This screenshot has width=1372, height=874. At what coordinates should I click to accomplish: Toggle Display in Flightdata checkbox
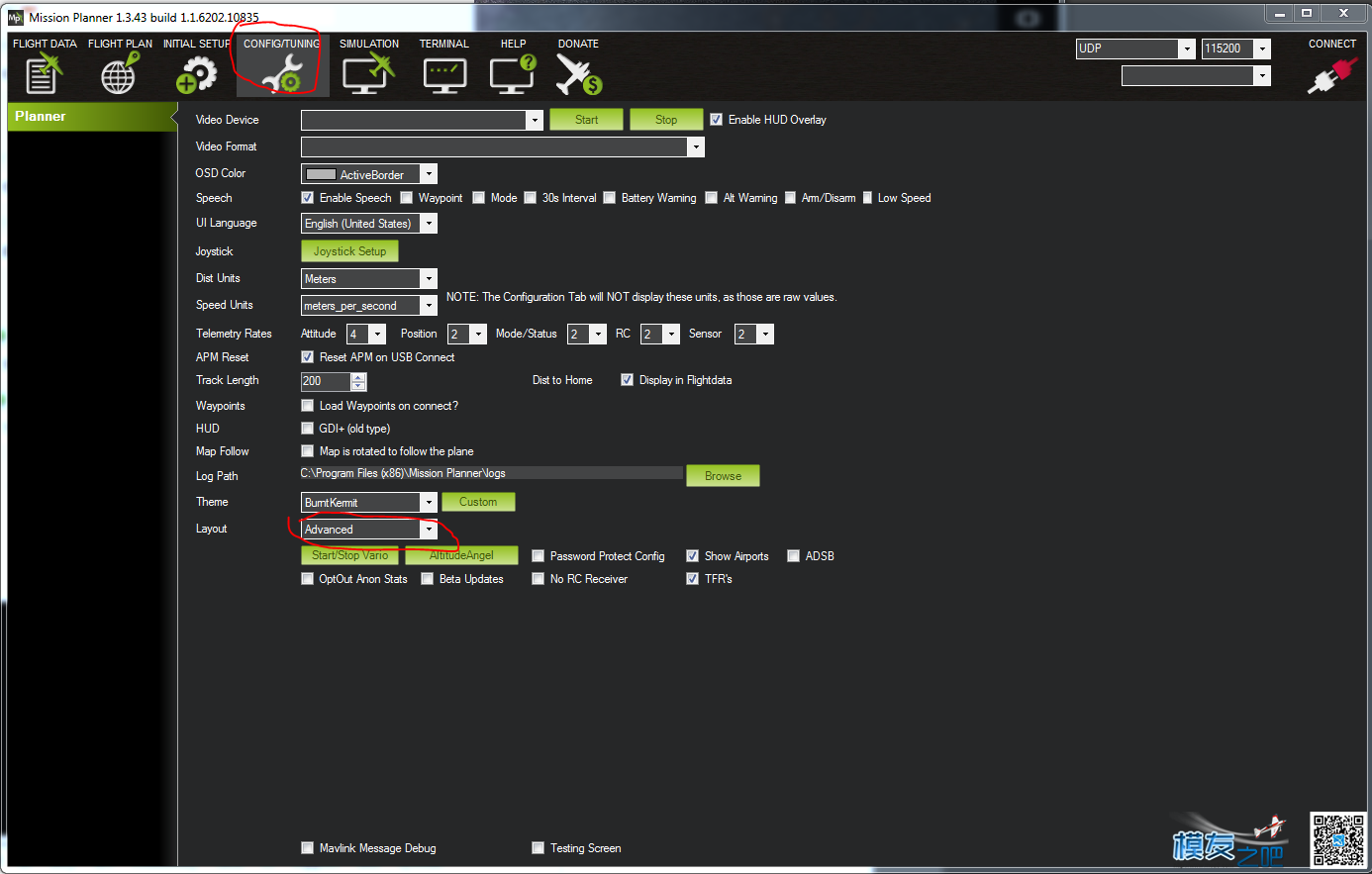click(627, 380)
